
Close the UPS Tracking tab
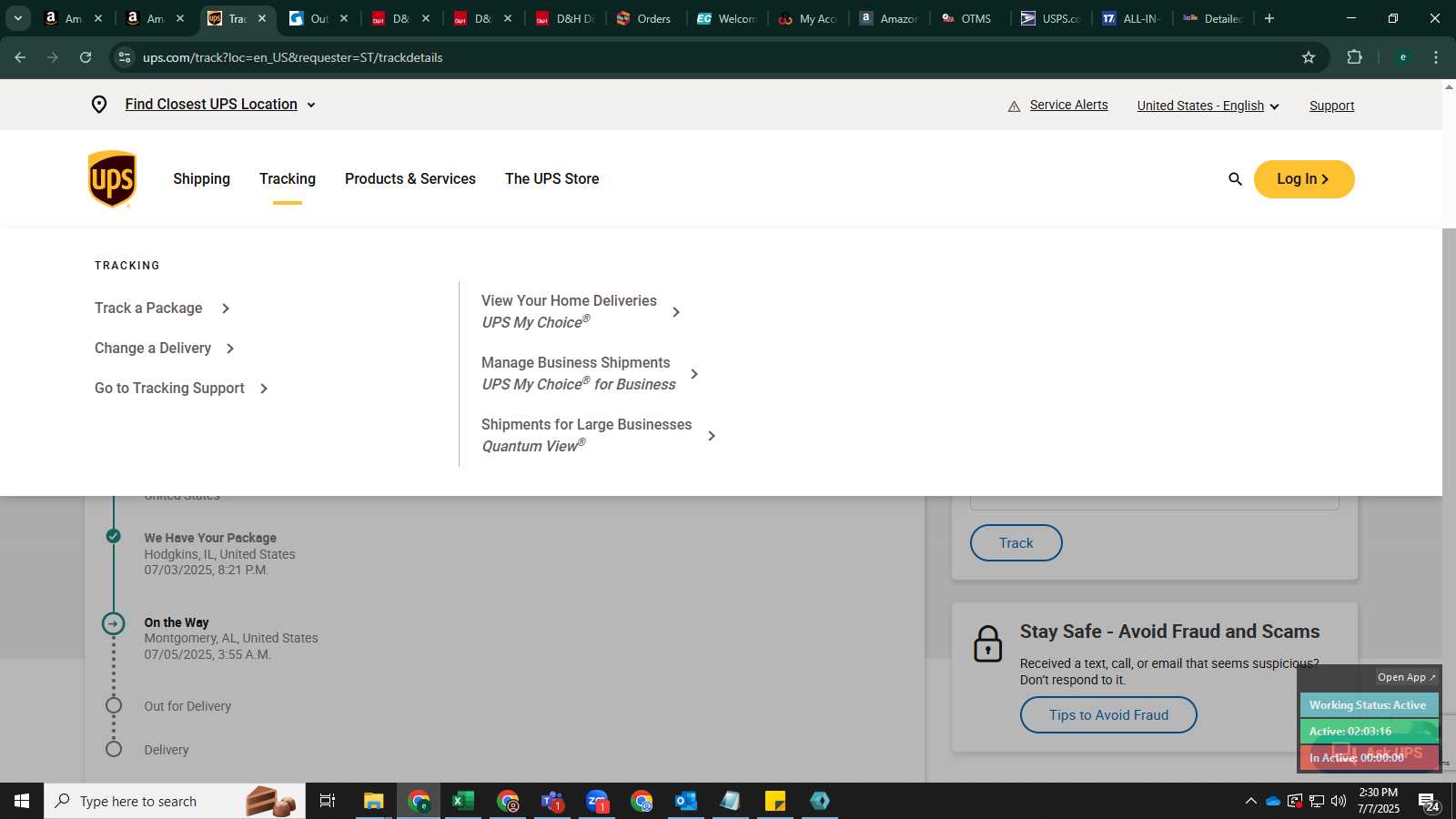(x=262, y=18)
